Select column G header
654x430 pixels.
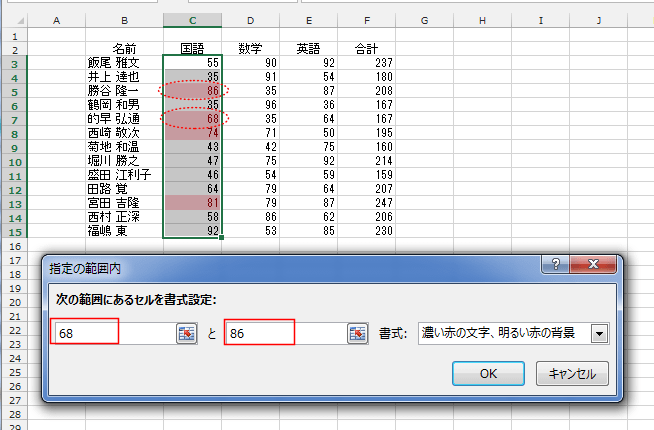425,20
